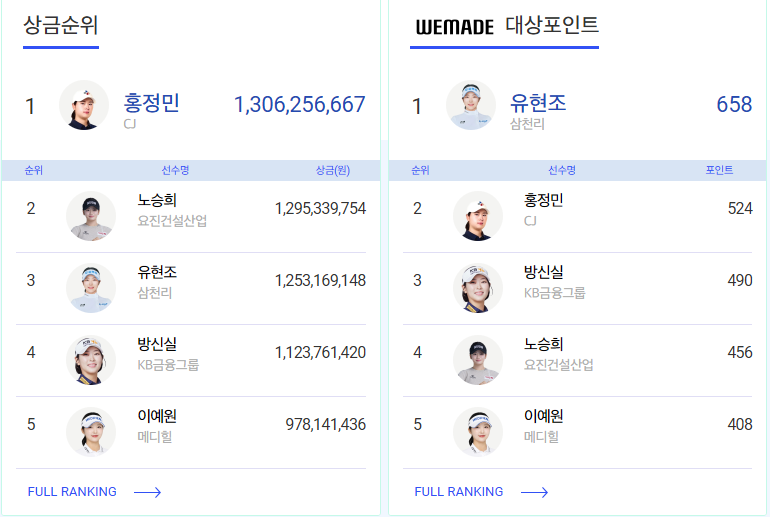Click 홍정민 photo in Daesang points rank 2
Viewport: 770px width, 517px height.
[478, 216]
